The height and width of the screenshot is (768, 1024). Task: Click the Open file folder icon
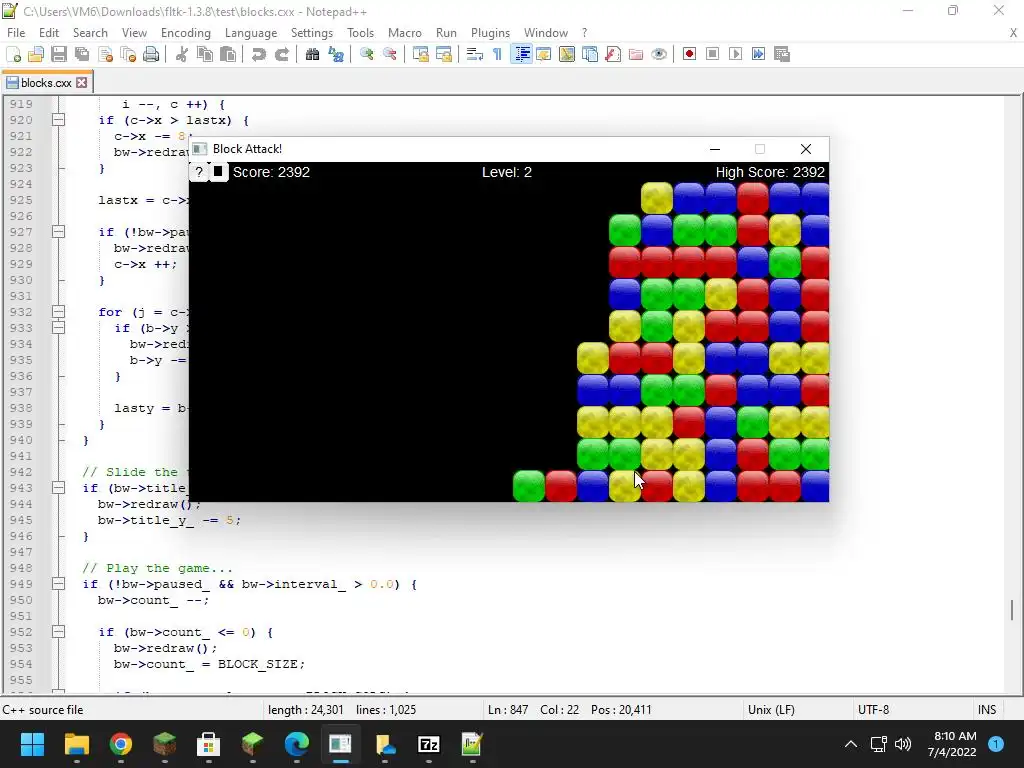click(36, 54)
